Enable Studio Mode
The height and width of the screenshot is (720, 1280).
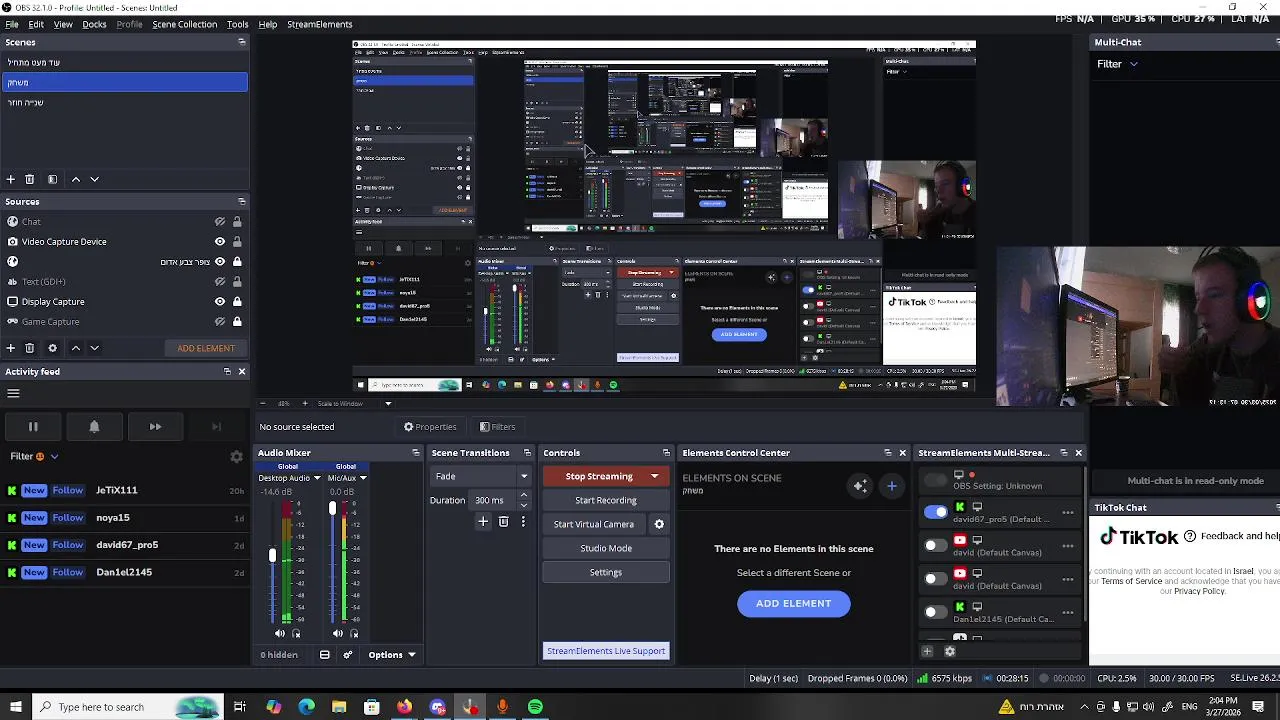tap(606, 548)
